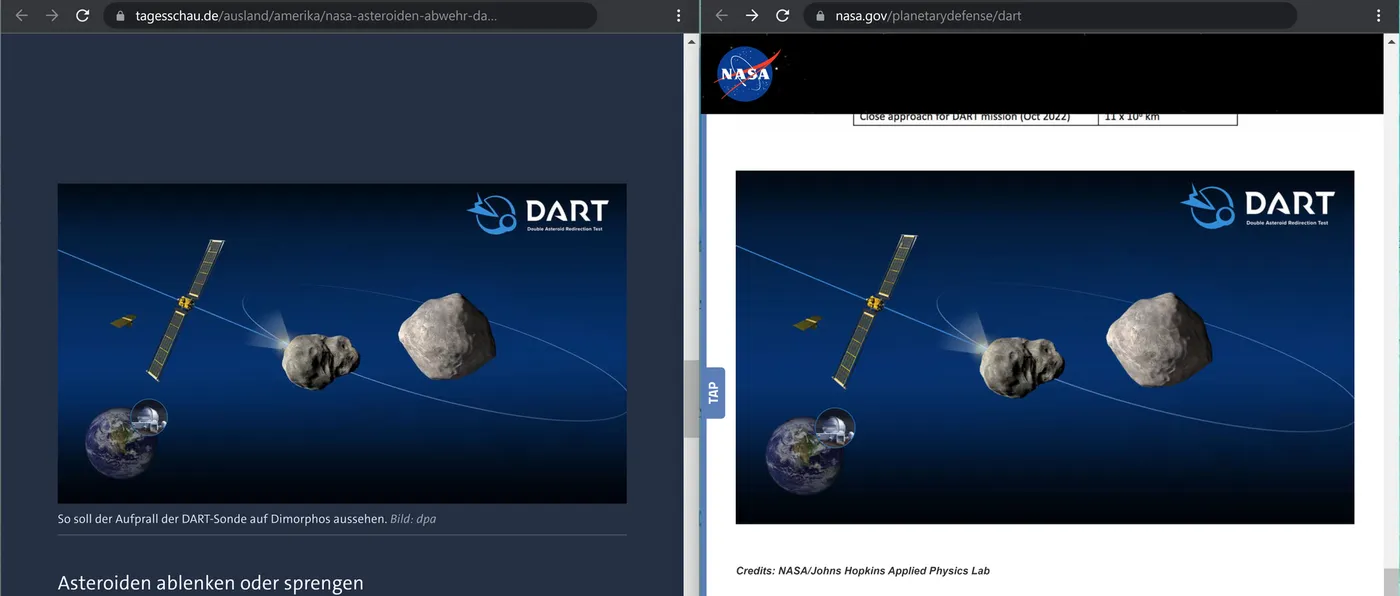The image size is (1400, 596).
Task: Open the blue TAP side tab
Action: 714,393
